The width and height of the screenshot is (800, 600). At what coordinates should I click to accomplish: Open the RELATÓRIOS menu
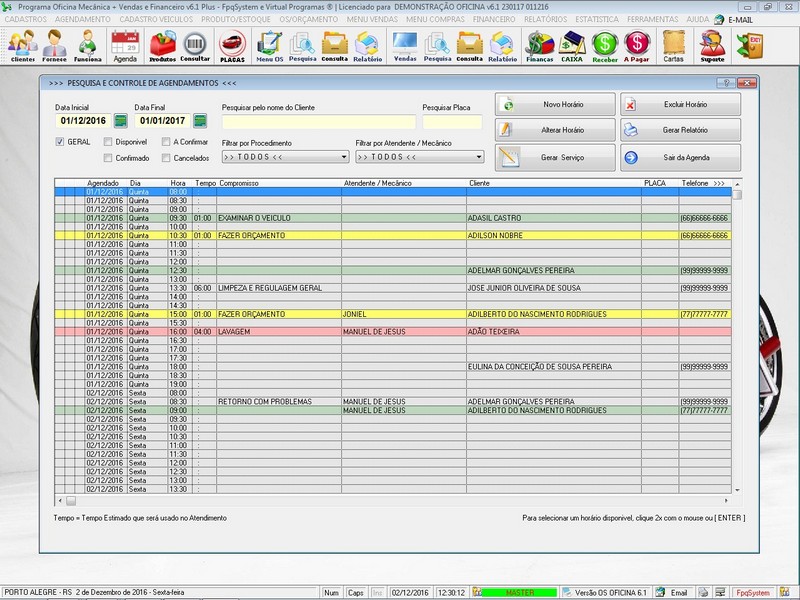(546, 19)
